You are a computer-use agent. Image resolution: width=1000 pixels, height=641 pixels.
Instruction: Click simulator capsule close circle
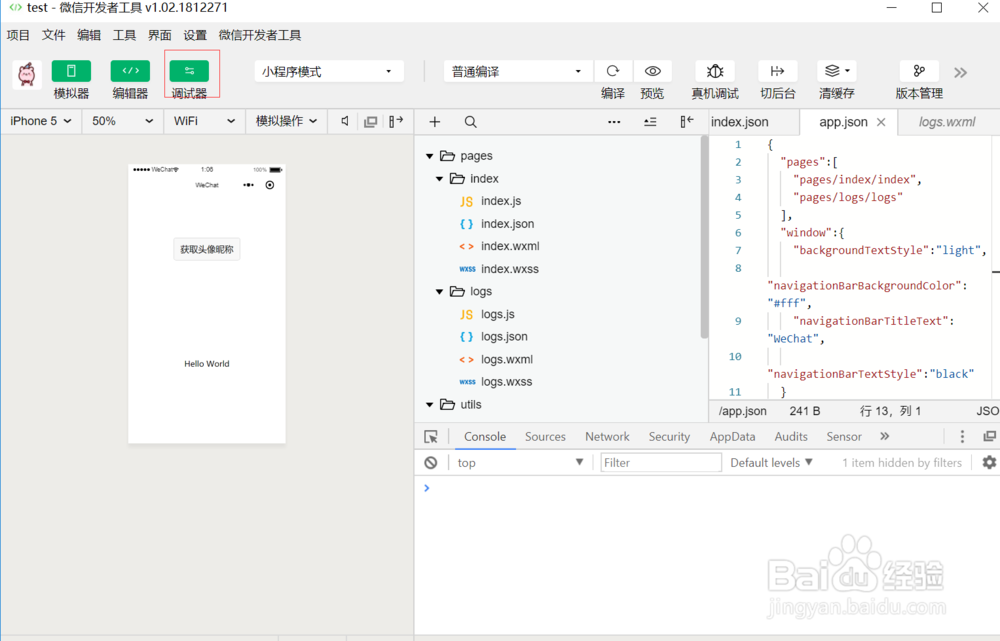click(x=270, y=185)
